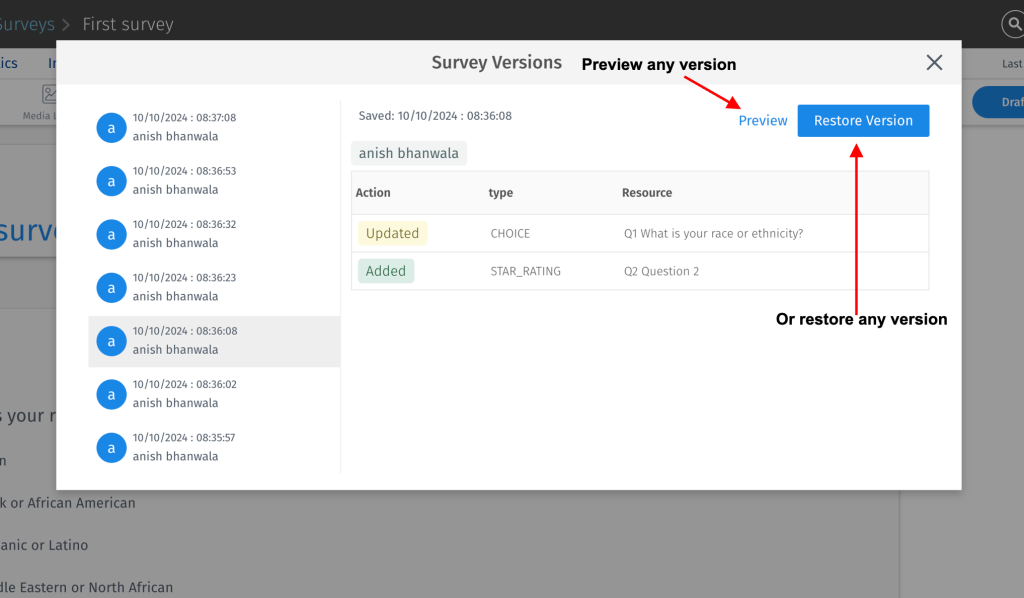Screen dimensions: 1024x598
Task: Select version saved at 08:36:08
Action: point(214,341)
